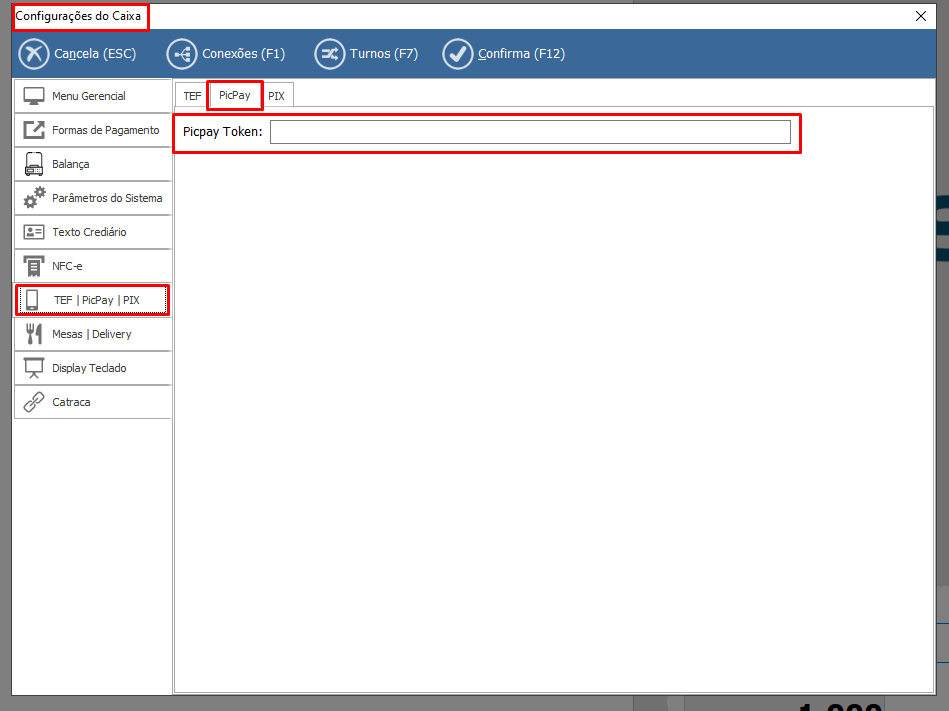This screenshot has width=949, height=711.
Task: Select the Texto Crediário card icon
Action: click(35, 232)
